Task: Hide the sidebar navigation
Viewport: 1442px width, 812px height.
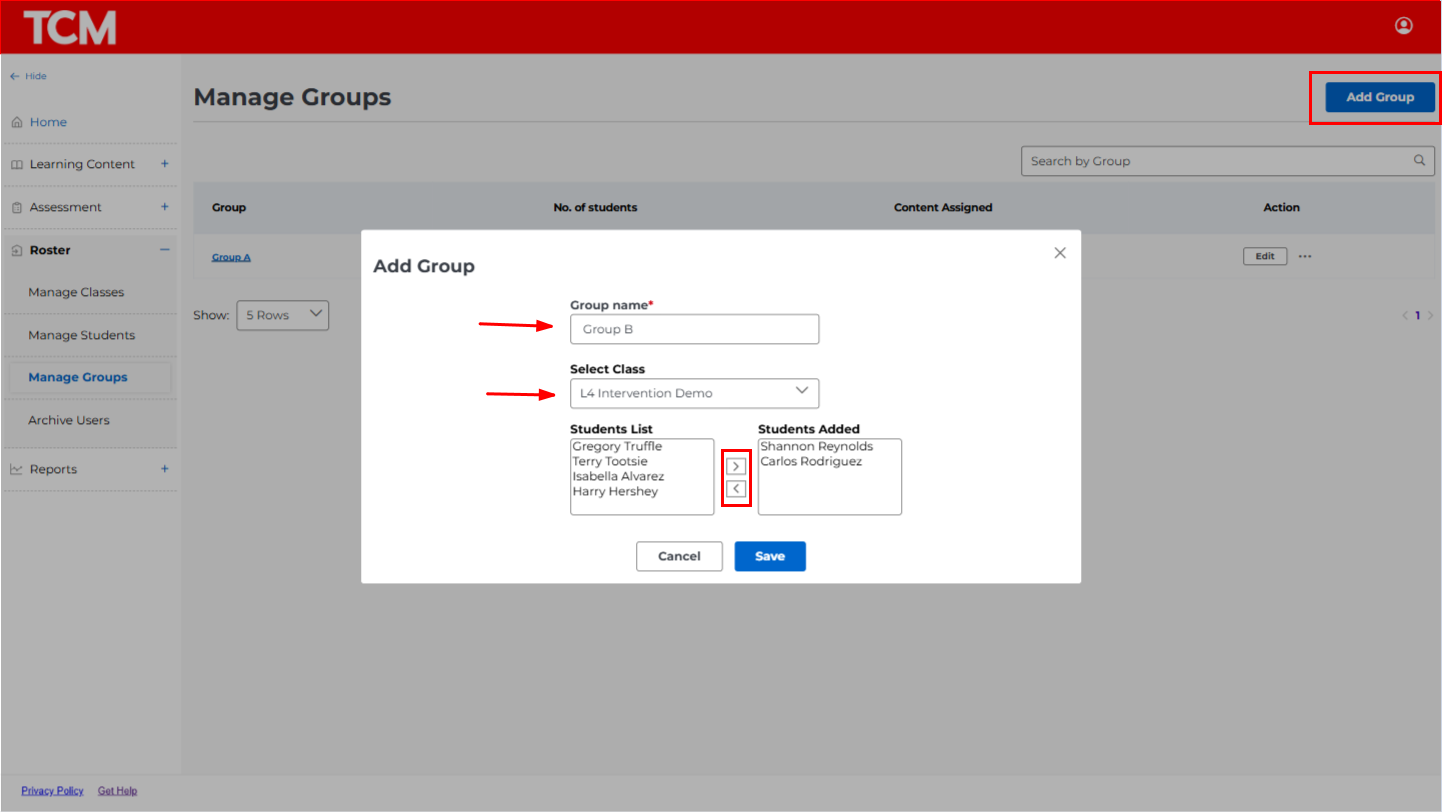Action: (28, 76)
